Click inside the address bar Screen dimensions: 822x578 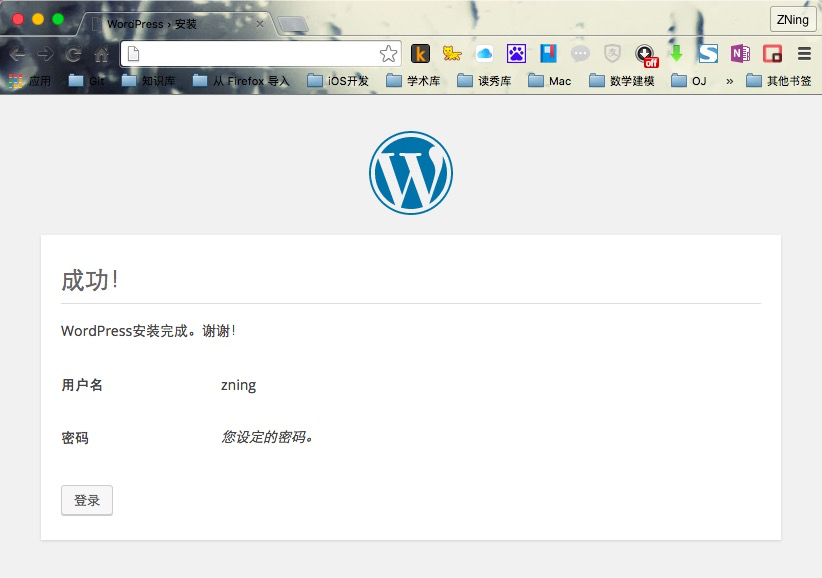pyautogui.click(x=261, y=53)
